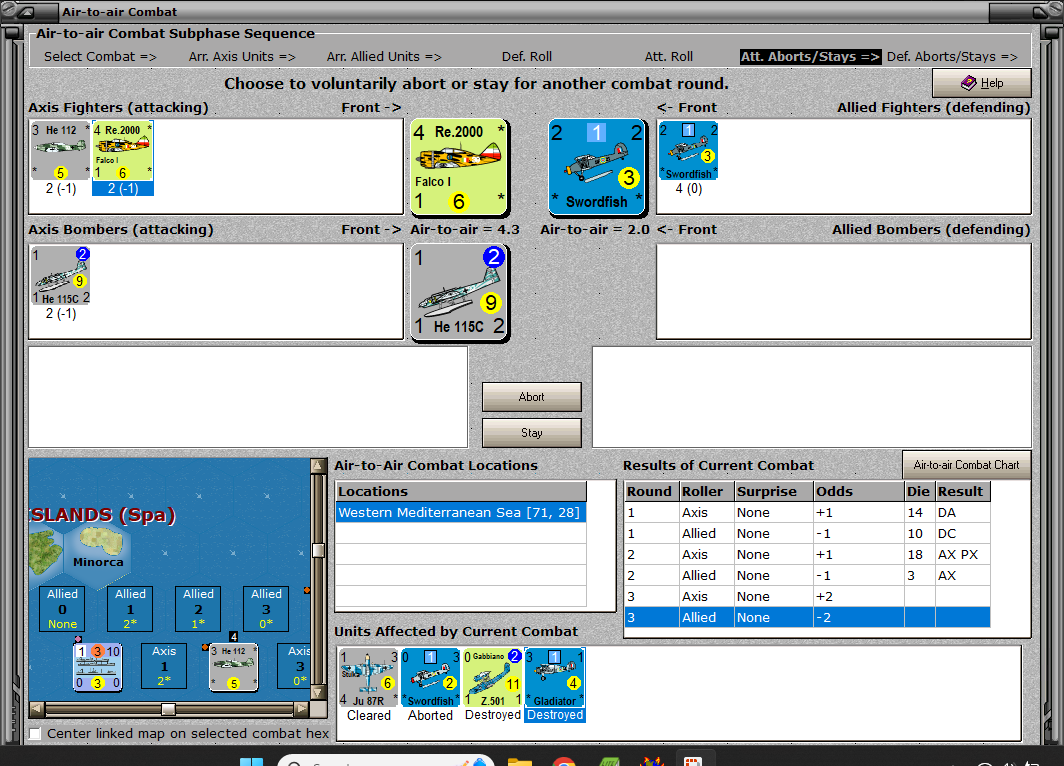
Task: Click the Def. Roll subphase
Action: [x=527, y=57]
